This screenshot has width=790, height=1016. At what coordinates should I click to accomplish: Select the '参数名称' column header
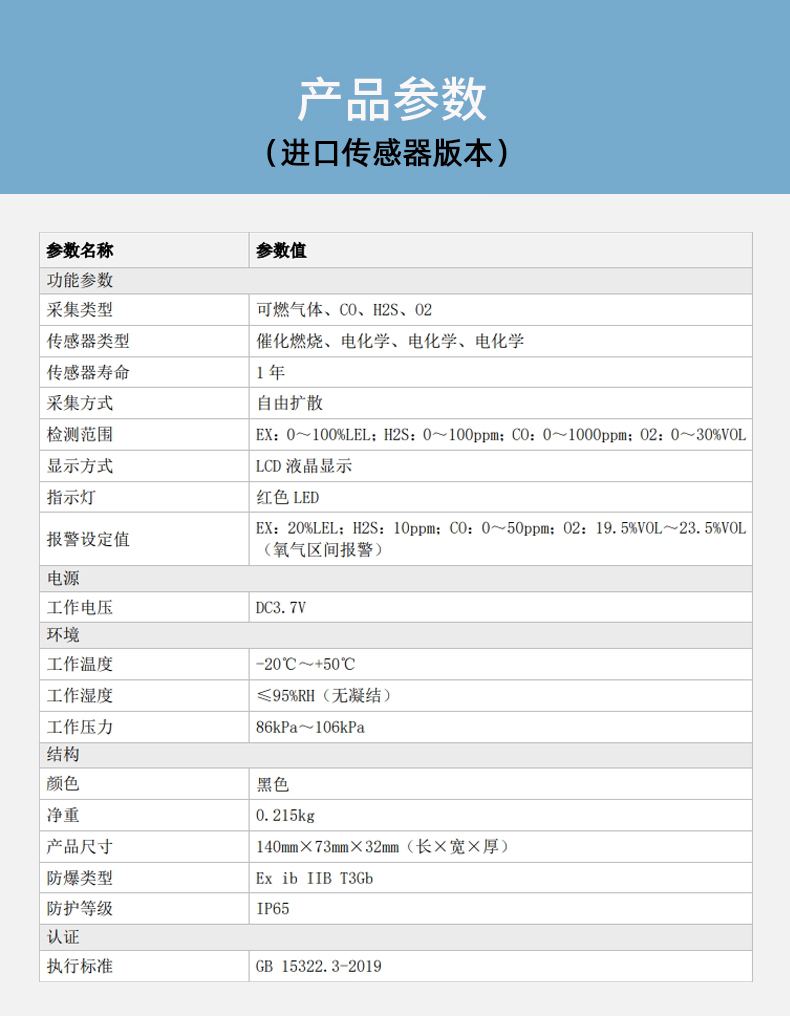(x=80, y=250)
